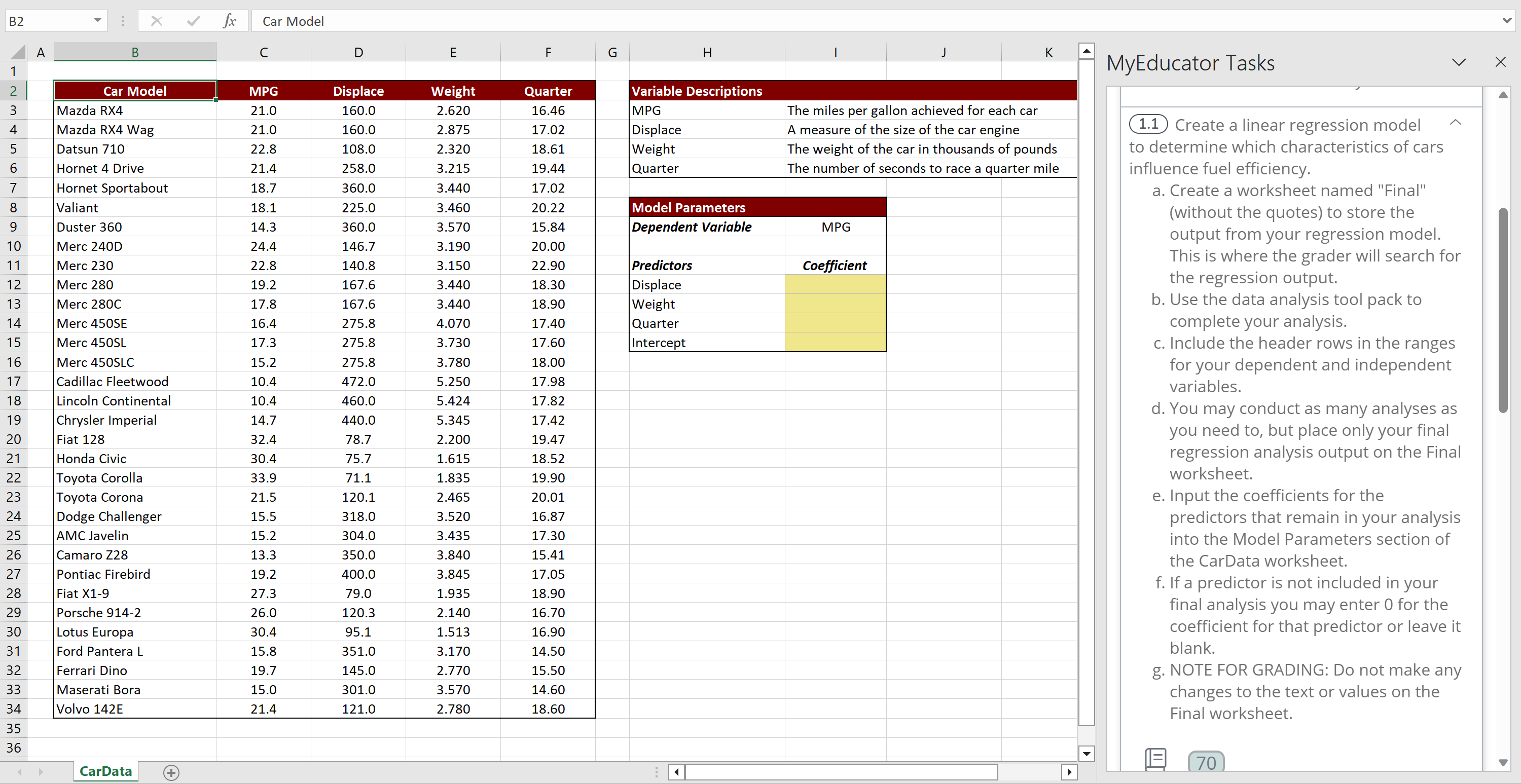Click the Enter checkmark icon in formula bar

click(x=193, y=21)
